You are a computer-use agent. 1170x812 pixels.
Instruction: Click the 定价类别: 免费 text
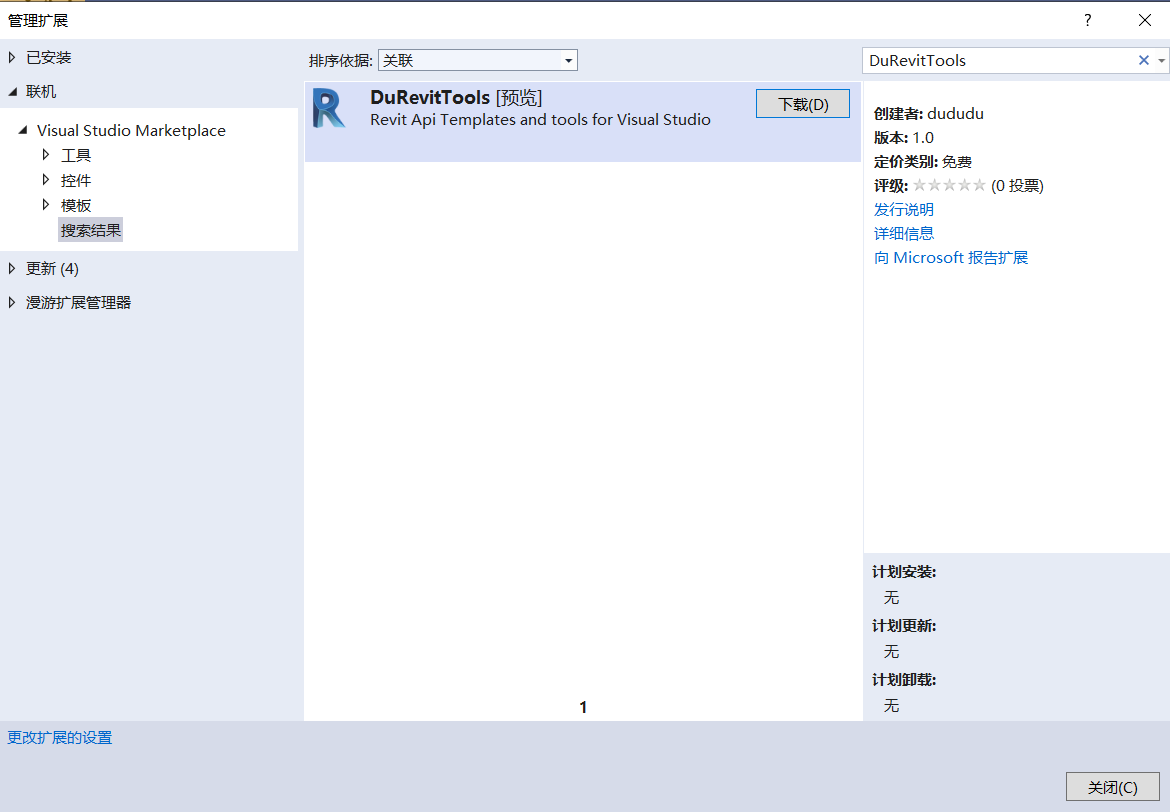click(923, 162)
